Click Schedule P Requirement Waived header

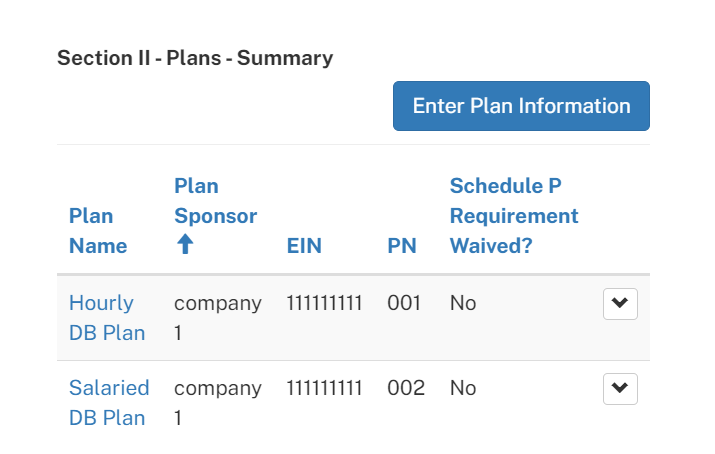514,216
